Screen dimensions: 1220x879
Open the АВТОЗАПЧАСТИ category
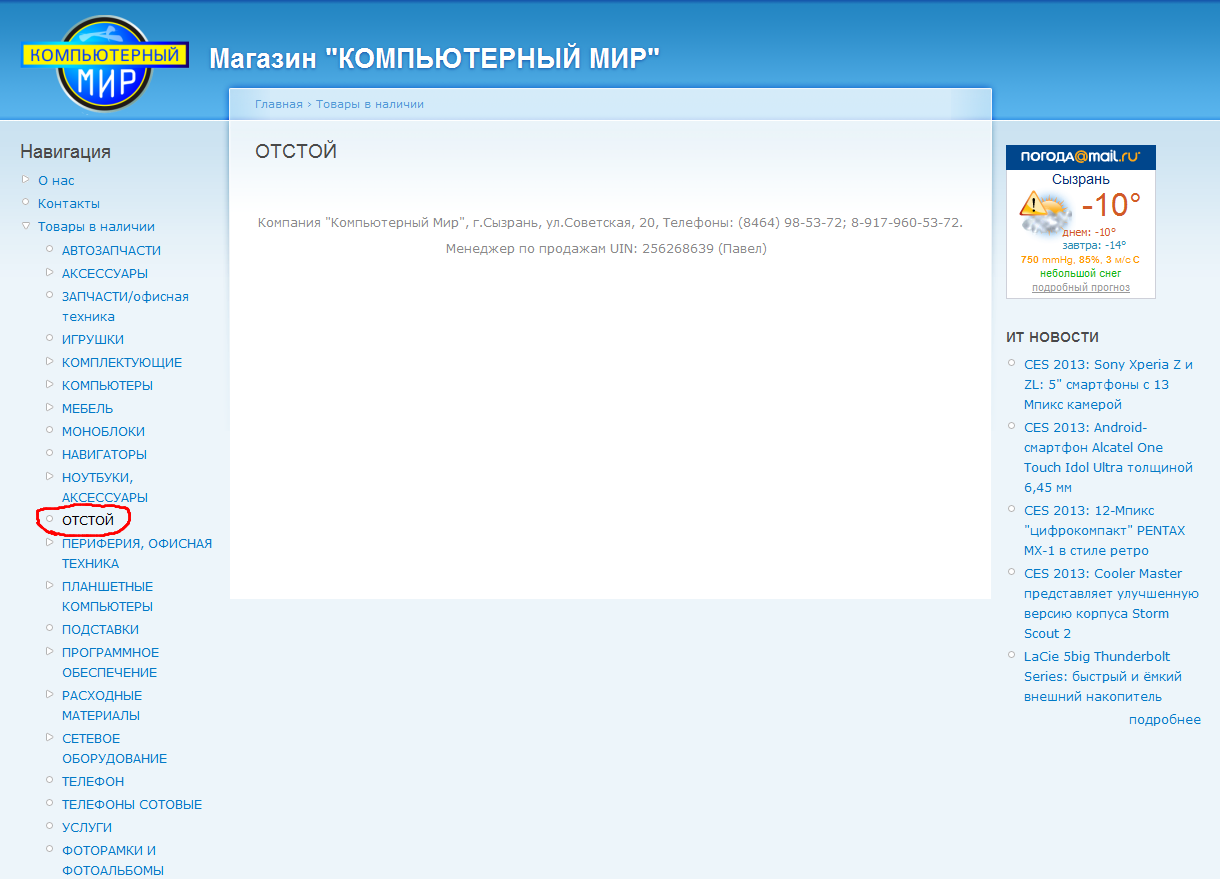pos(111,251)
